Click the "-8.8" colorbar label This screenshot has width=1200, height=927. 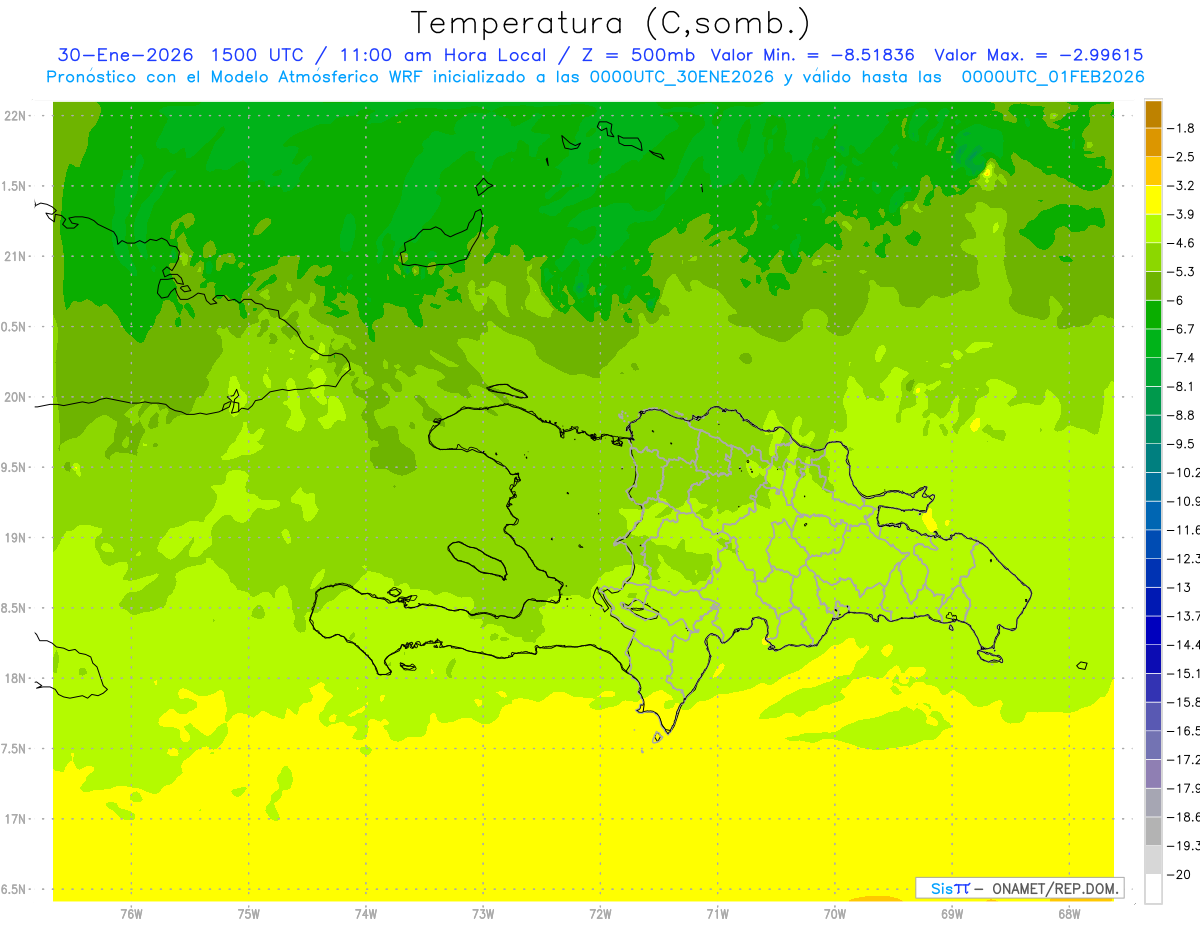point(1181,415)
